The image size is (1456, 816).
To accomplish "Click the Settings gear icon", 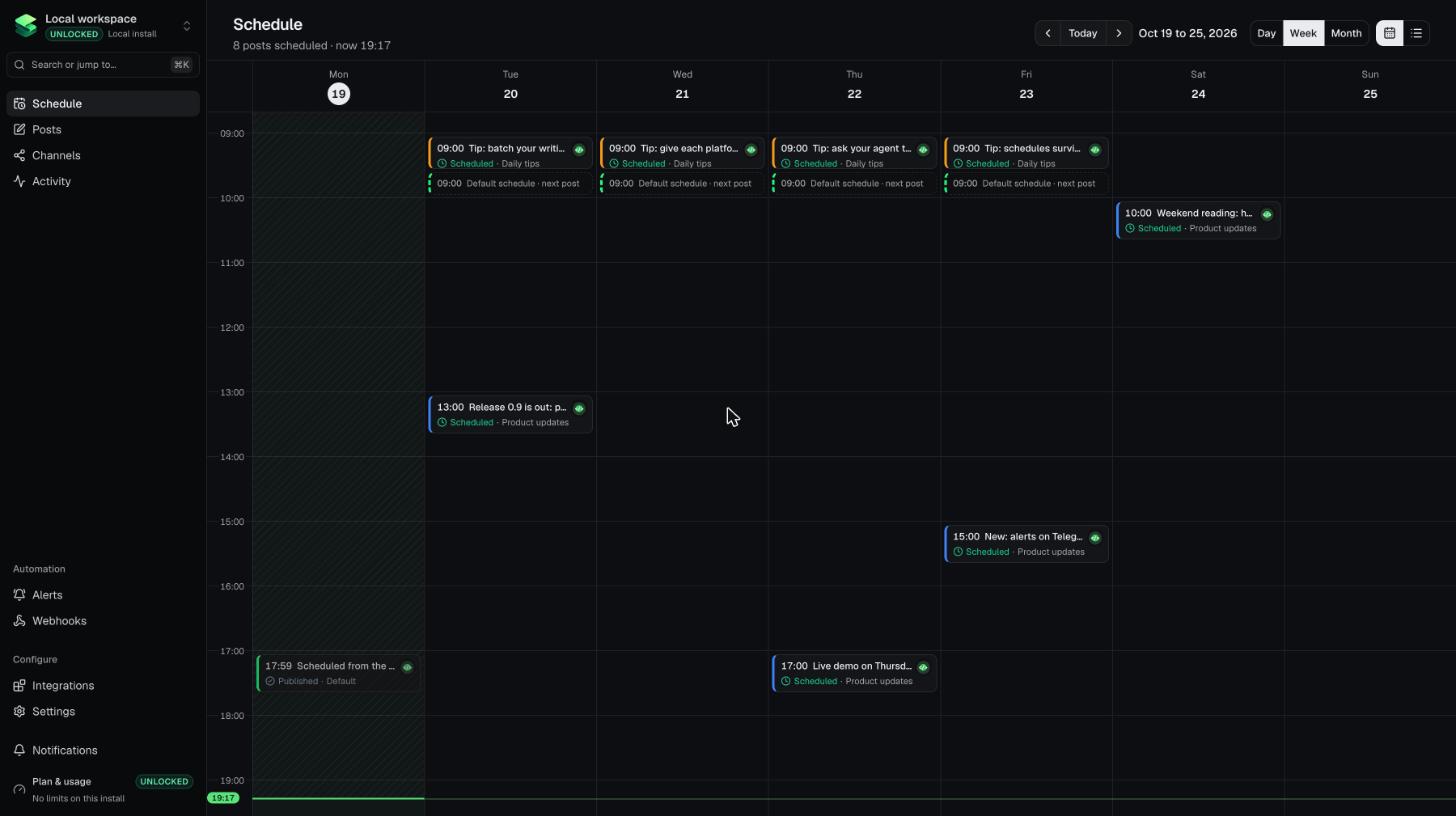I will click(19, 712).
